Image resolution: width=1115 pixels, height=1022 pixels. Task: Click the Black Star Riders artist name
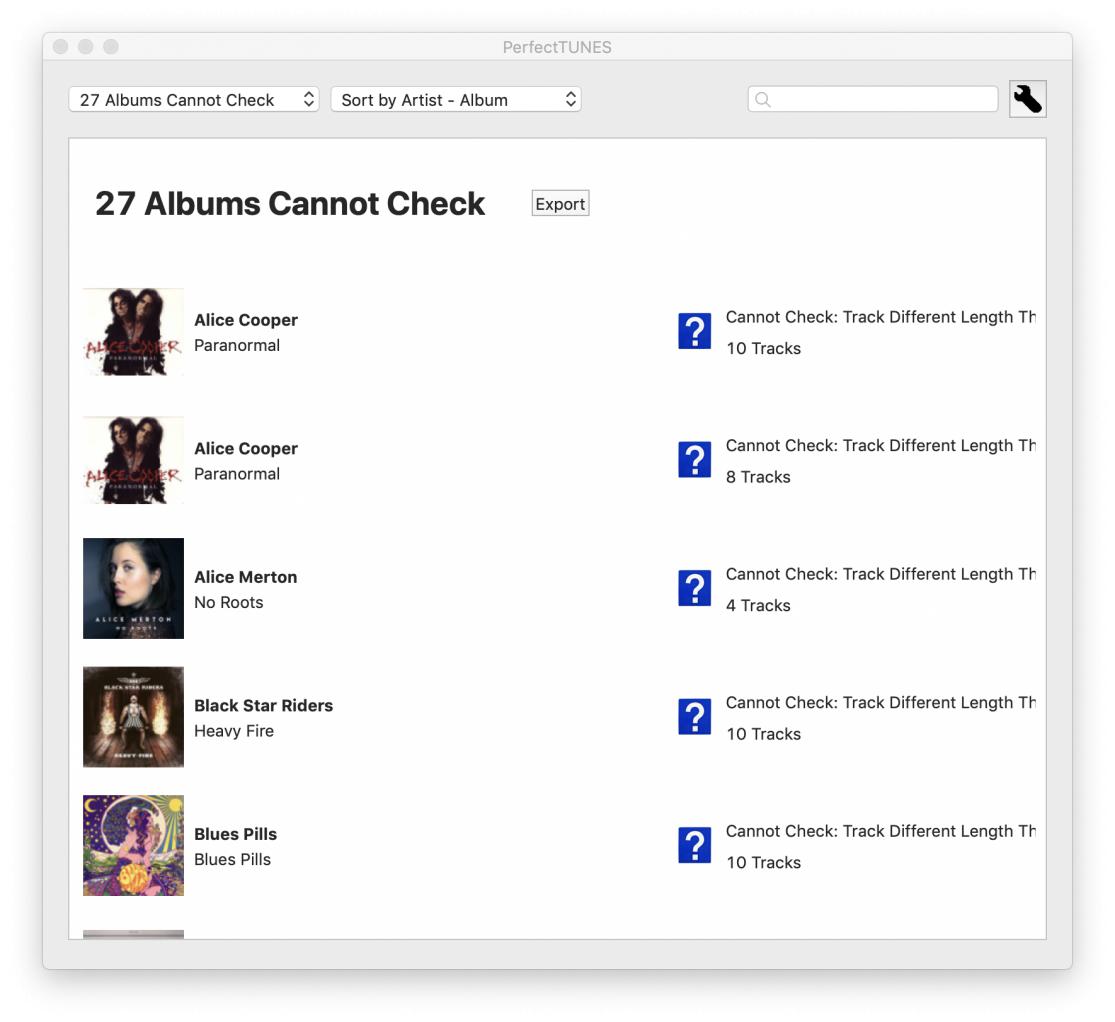263,705
